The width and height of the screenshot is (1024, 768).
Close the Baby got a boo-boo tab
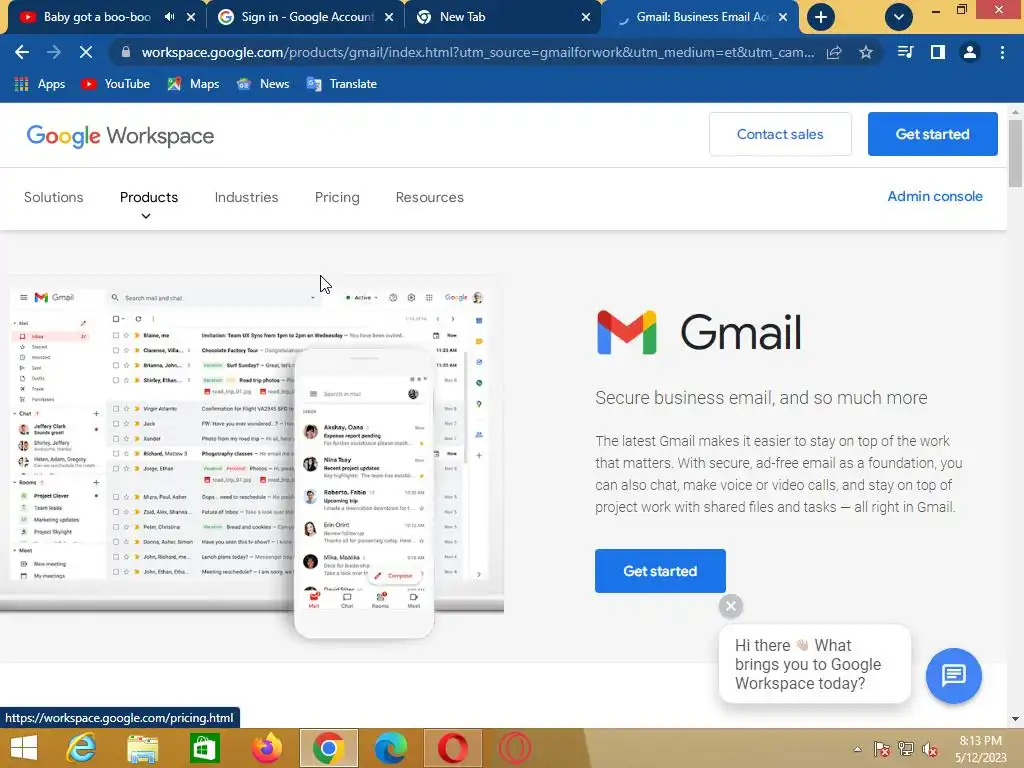pyautogui.click(x=191, y=17)
